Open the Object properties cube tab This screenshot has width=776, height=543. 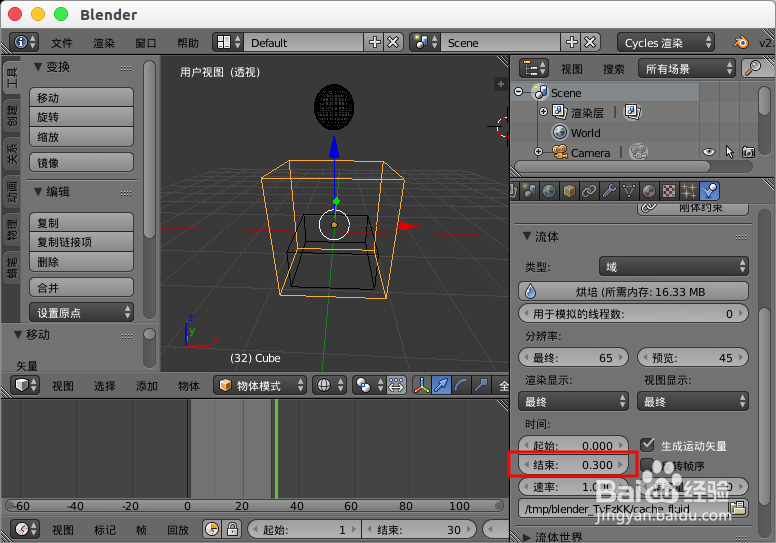(x=569, y=191)
